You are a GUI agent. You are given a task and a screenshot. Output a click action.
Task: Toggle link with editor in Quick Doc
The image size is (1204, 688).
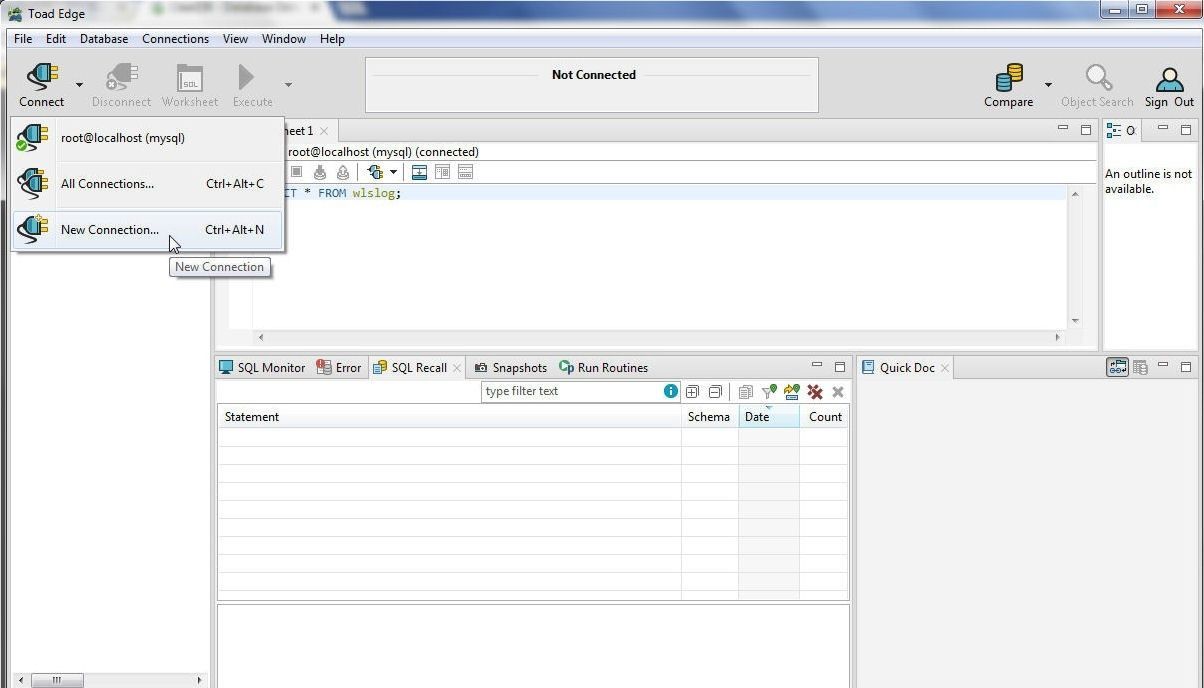1117,367
